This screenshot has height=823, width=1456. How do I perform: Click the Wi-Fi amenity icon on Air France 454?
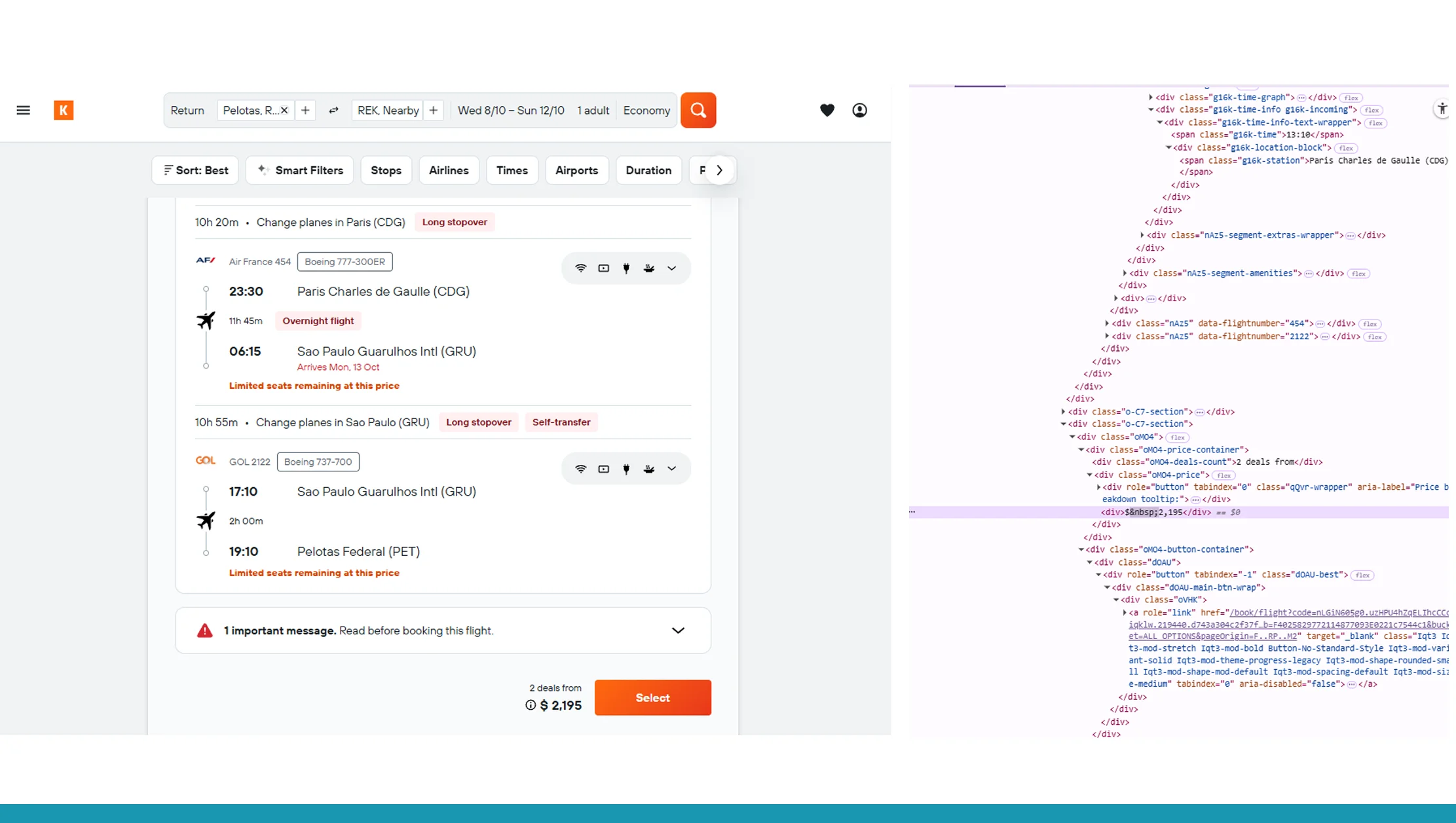point(580,268)
